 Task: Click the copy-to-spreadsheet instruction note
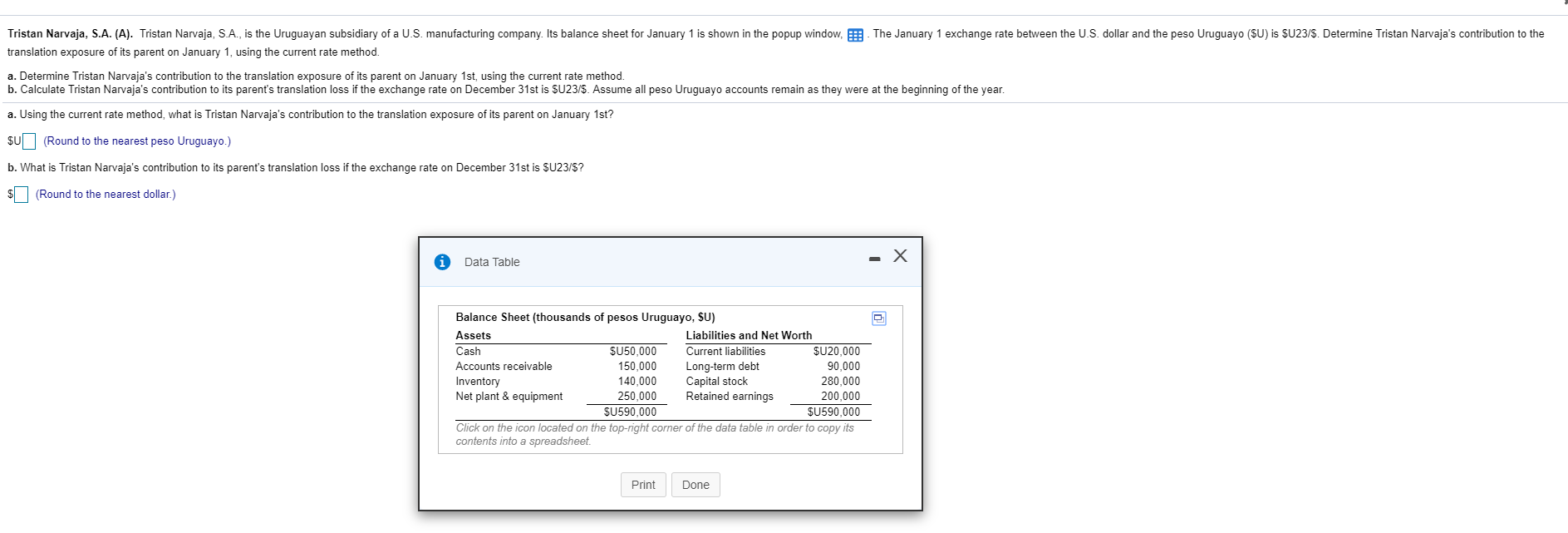(655, 435)
